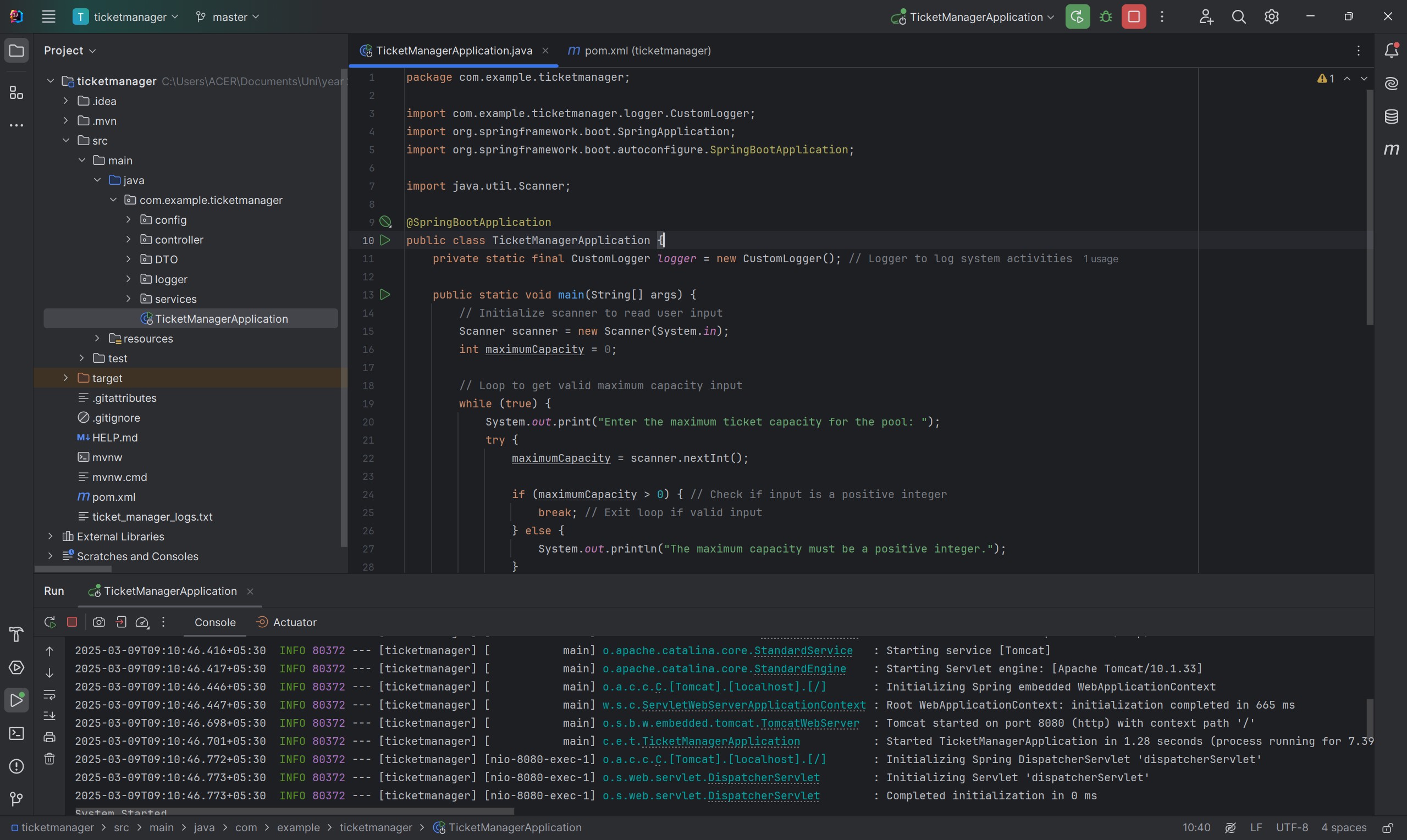Image resolution: width=1407 pixels, height=840 pixels.
Task: Run the class from the line 10 gutter arrow
Action: coord(385,240)
